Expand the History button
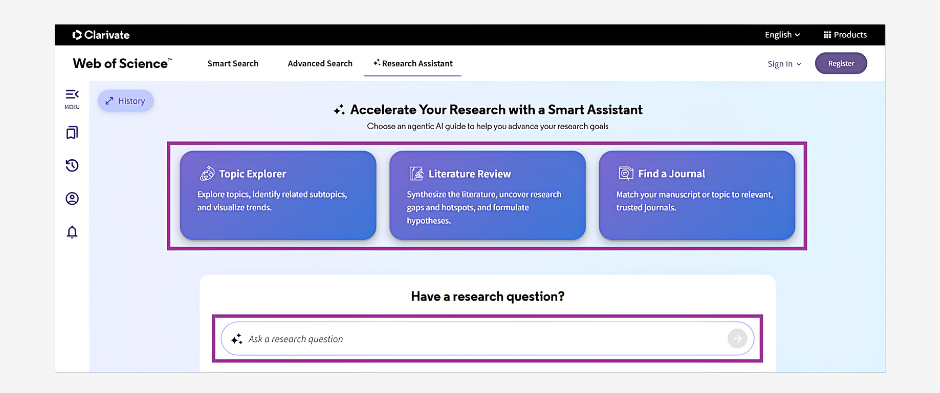Screen dimensions: 940x393 click(126, 101)
